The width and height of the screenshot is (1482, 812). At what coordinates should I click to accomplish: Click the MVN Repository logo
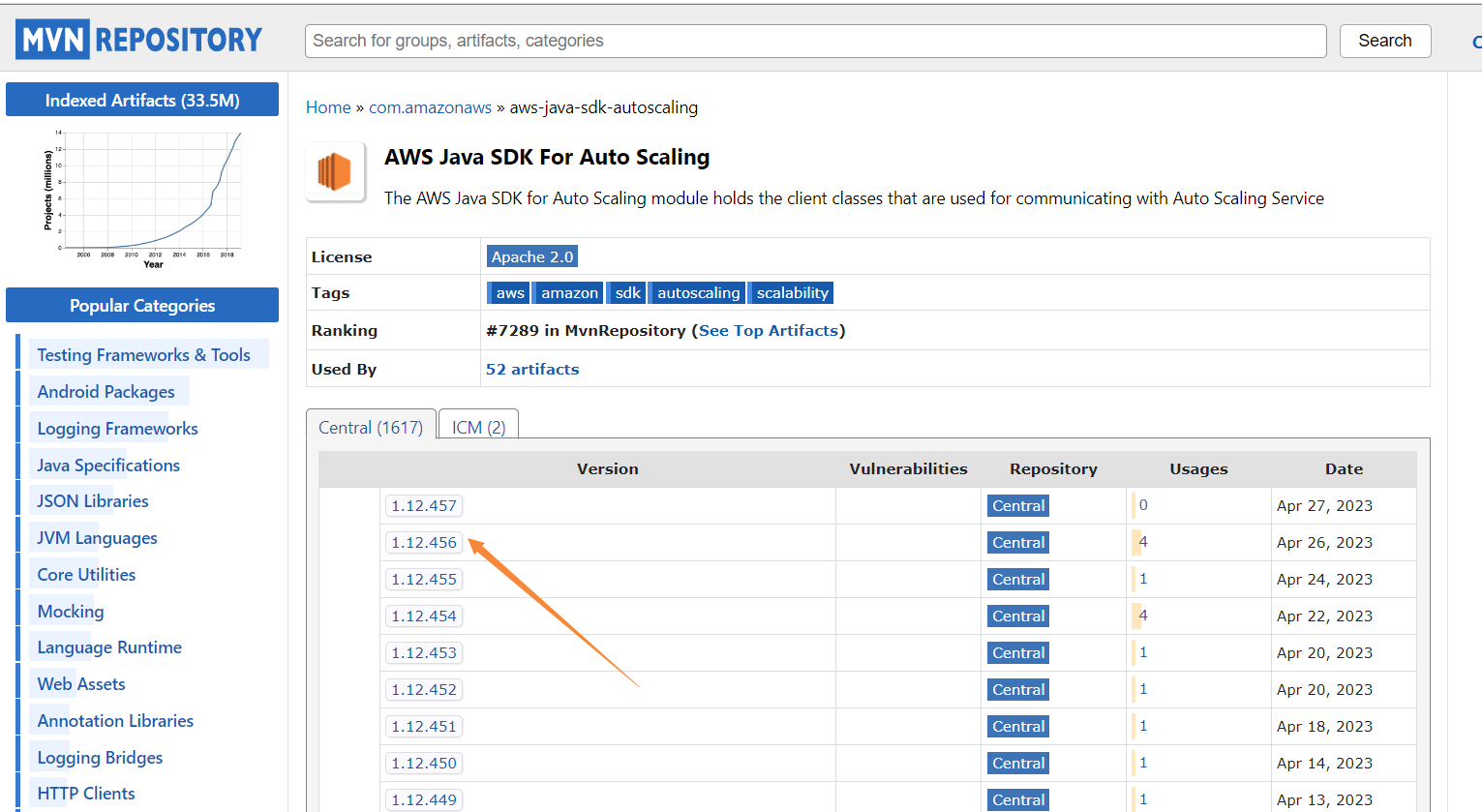click(x=139, y=40)
